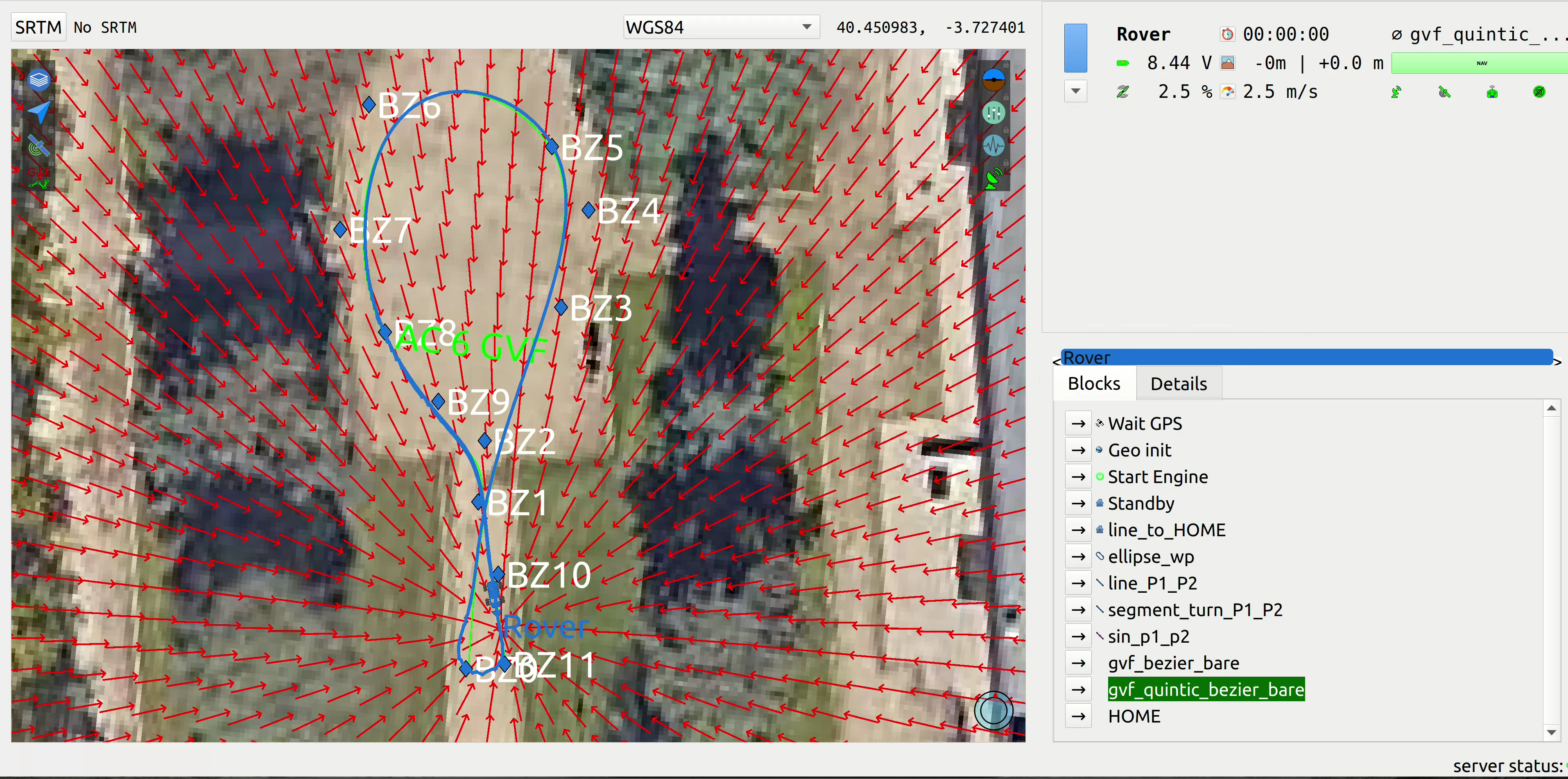Expand the Rover strip down-arrow

click(1075, 91)
